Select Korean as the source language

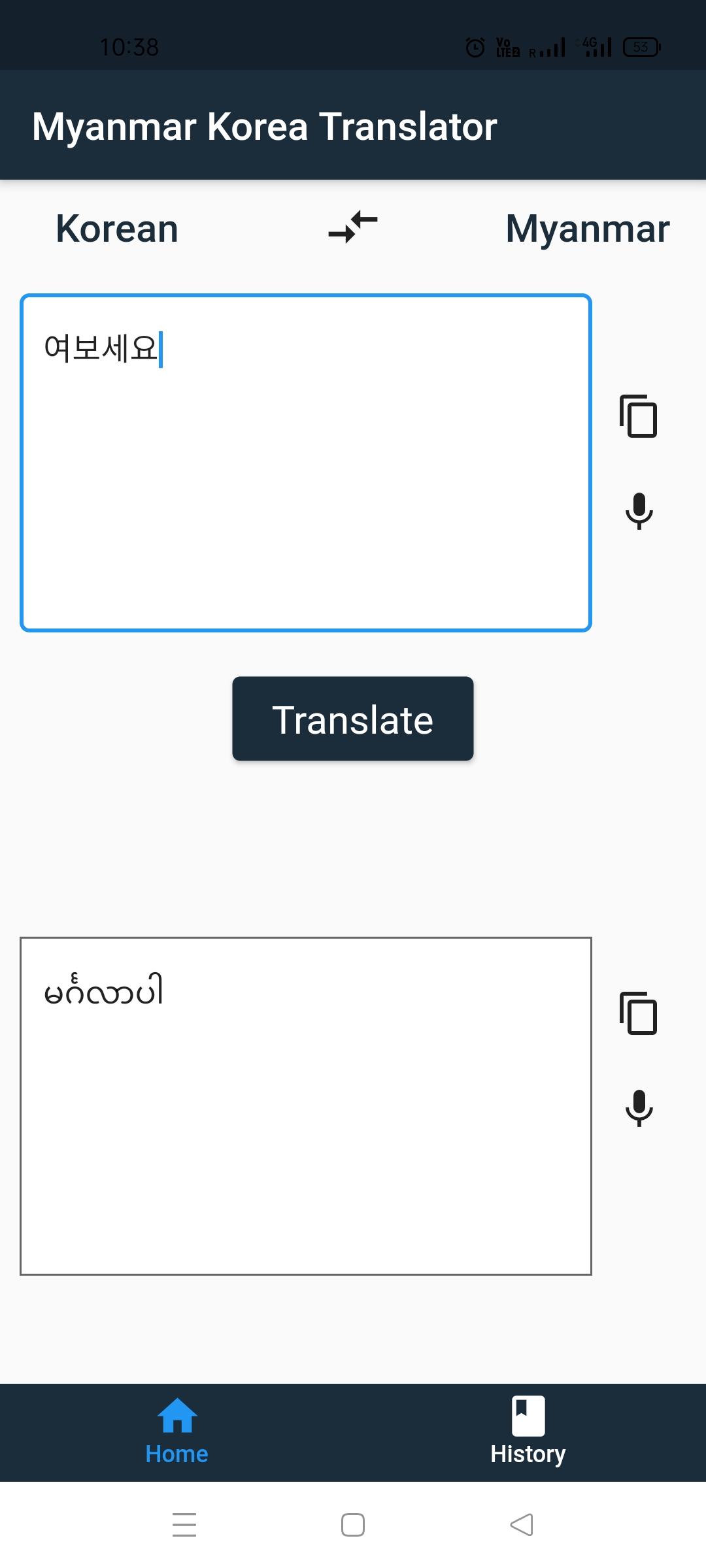tap(116, 227)
